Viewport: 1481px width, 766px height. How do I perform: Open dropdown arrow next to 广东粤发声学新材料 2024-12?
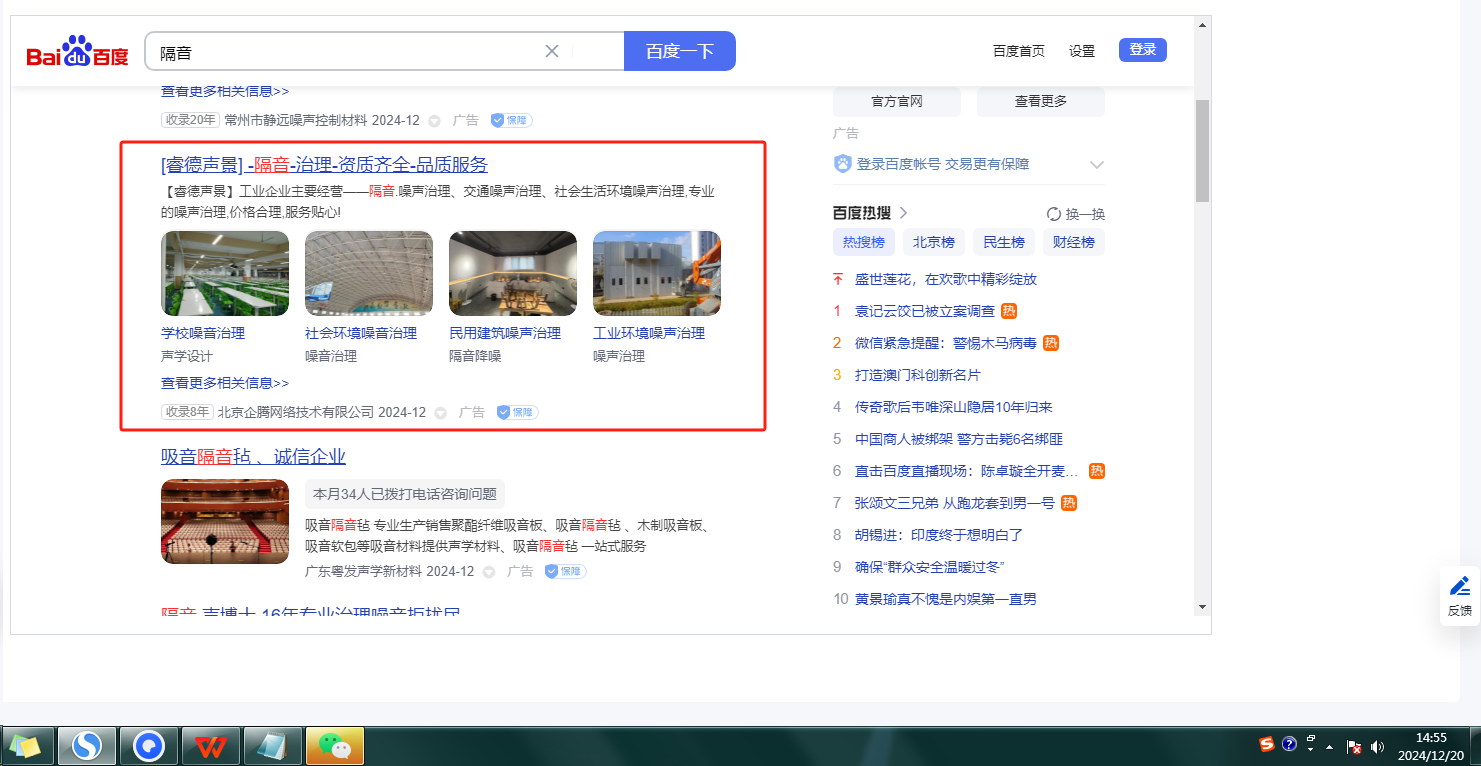click(x=489, y=572)
